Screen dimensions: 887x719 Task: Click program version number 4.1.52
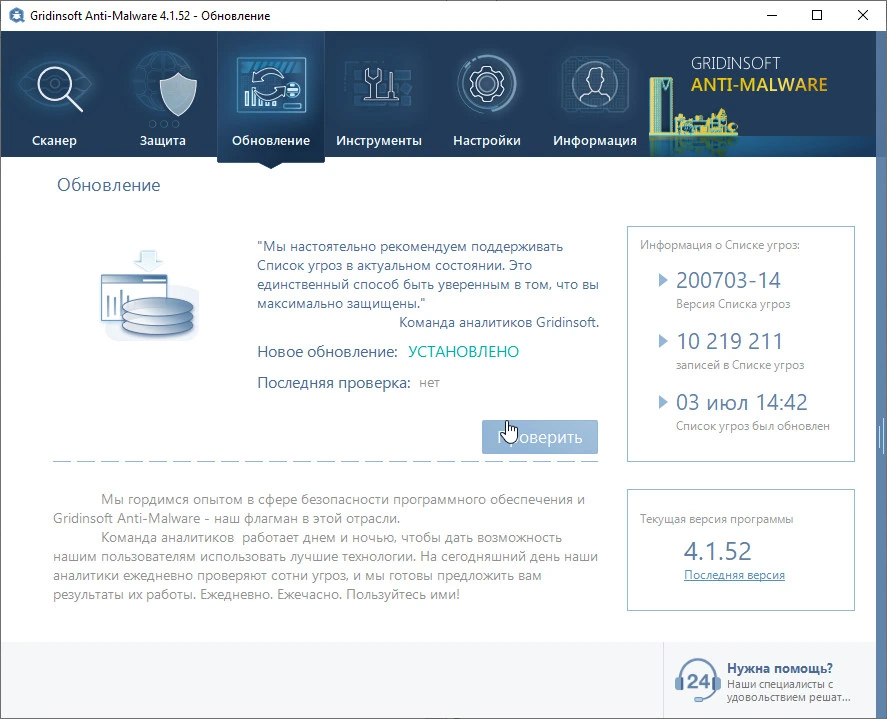[x=717, y=551]
